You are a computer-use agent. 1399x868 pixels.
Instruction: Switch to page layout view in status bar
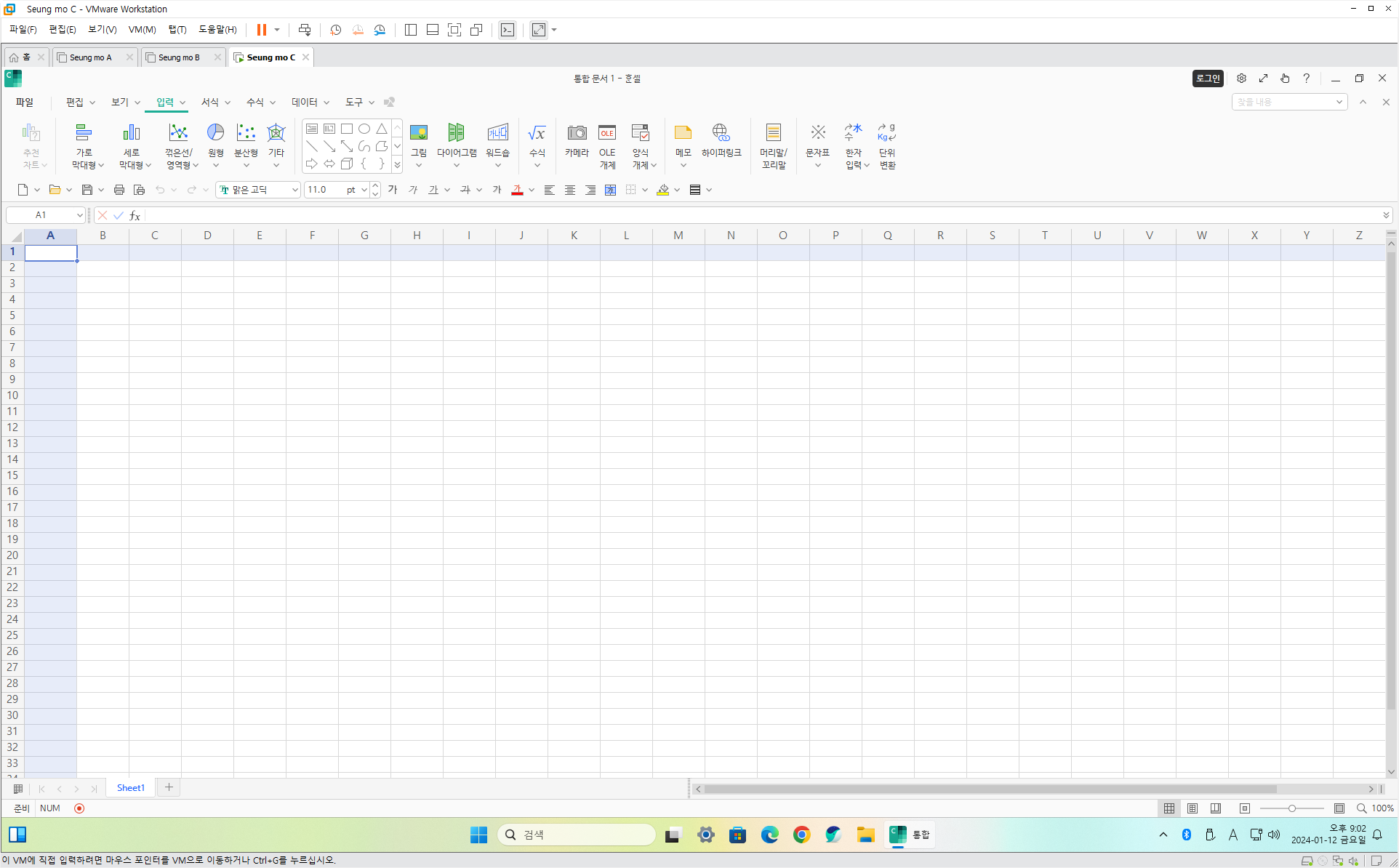coord(1192,808)
